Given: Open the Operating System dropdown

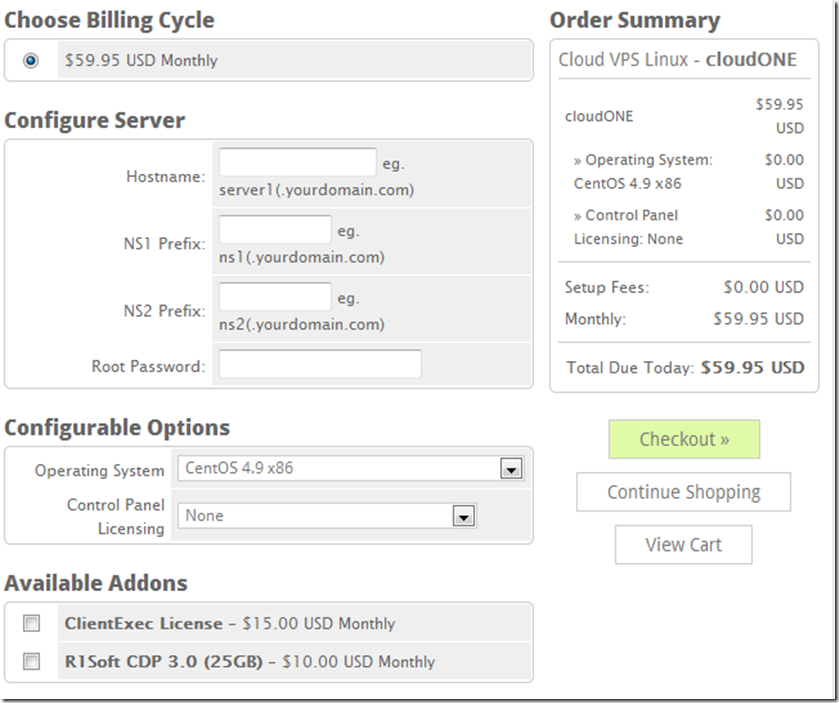Looking at the screenshot, I should [350, 469].
